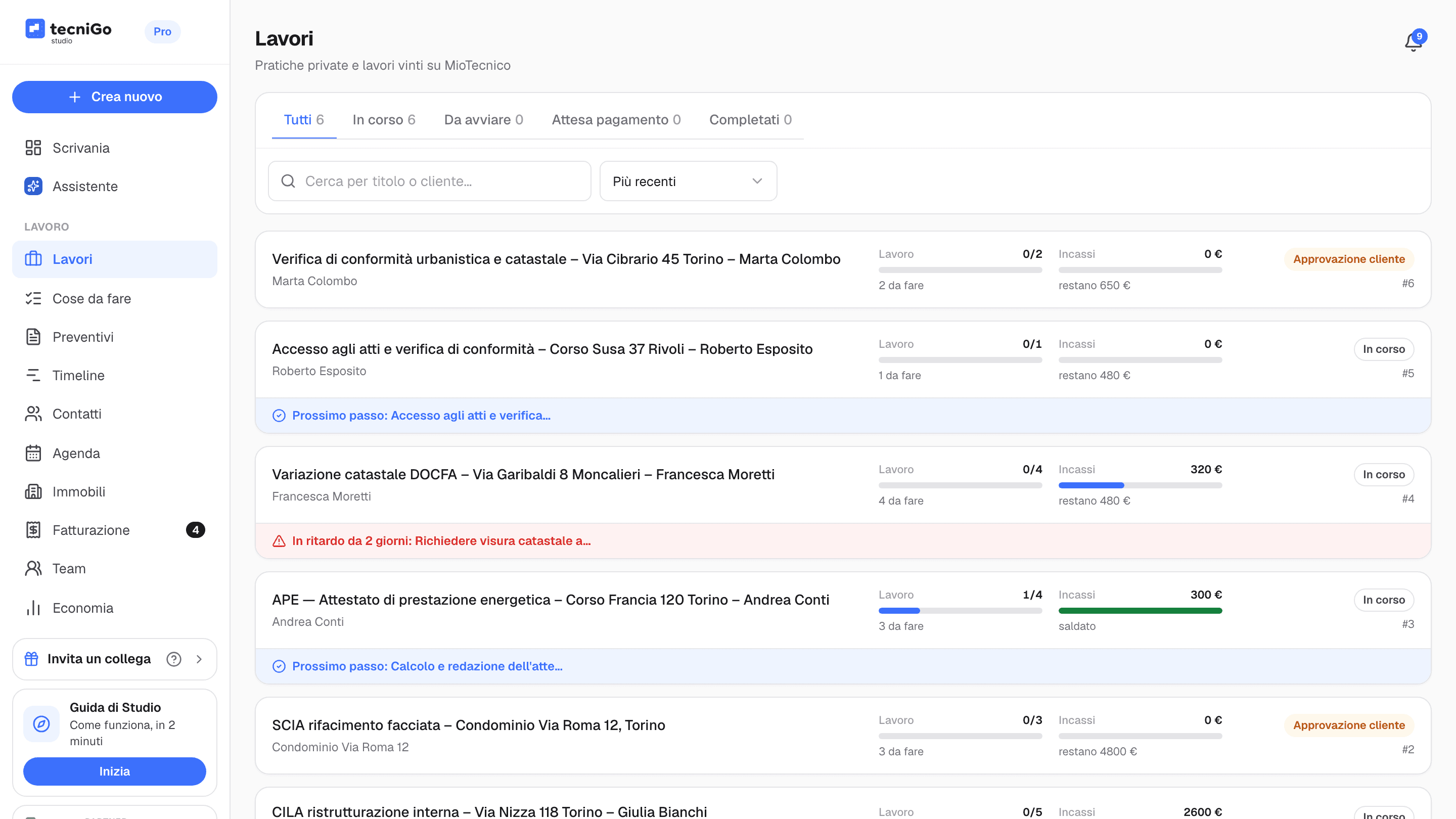The image size is (1456, 819).
Task: Click the Fatturazione invoice icon
Action: pyautogui.click(x=33, y=530)
